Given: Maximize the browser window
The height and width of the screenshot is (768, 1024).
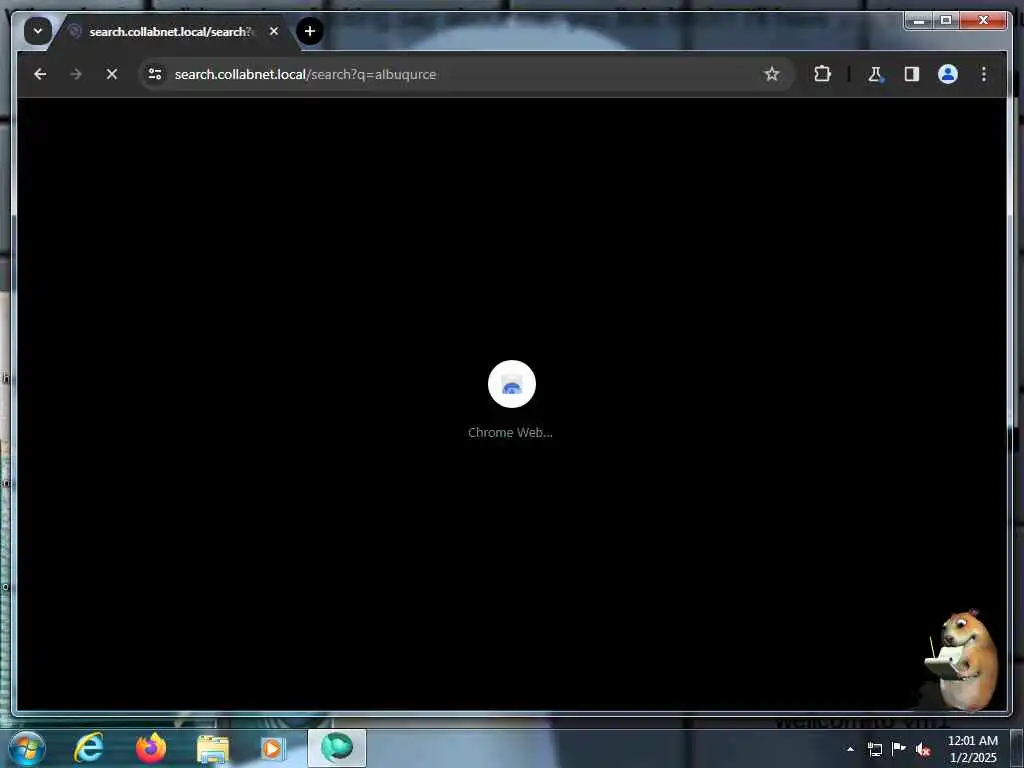Looking at the screenshot, I should point(946,21).
